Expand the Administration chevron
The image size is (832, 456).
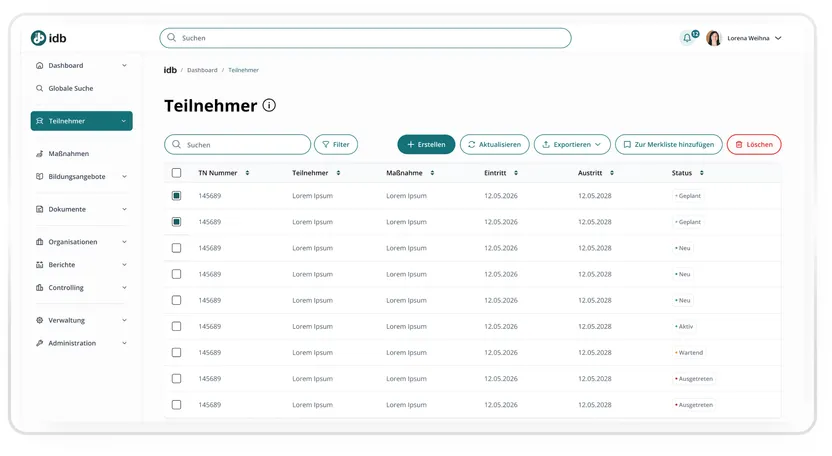(124, 343)
